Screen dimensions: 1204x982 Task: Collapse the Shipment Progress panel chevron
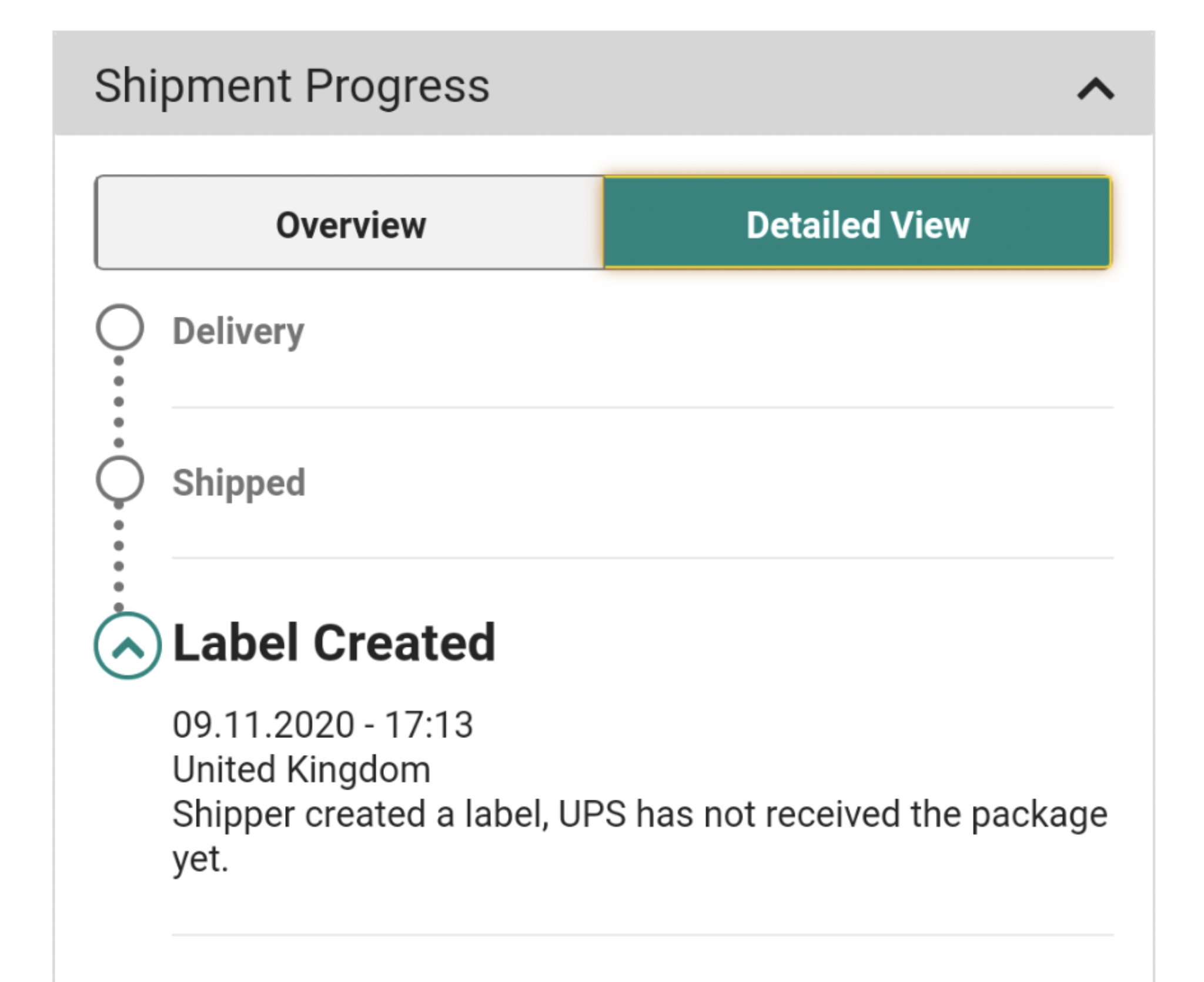point(1095,89)
